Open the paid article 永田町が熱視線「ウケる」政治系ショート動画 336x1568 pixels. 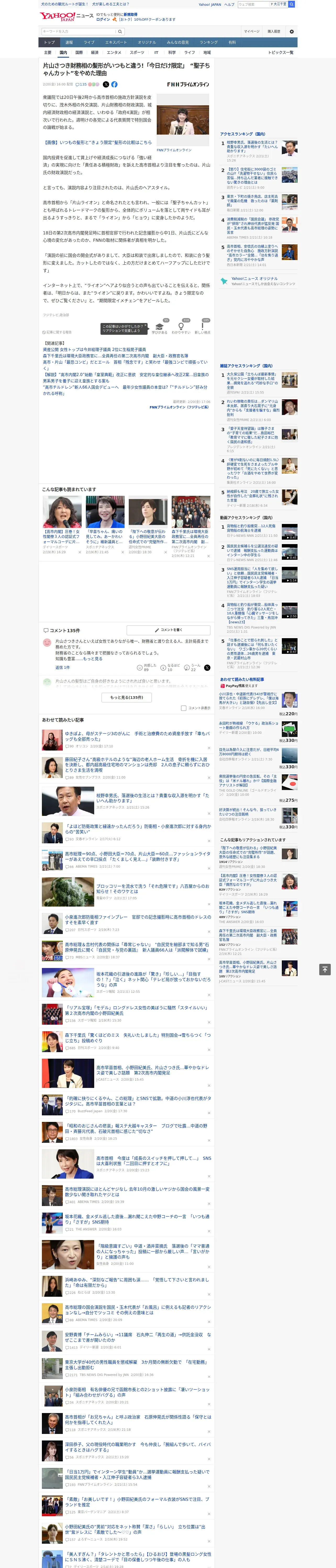pyautogui.click(x=249, y=725)
